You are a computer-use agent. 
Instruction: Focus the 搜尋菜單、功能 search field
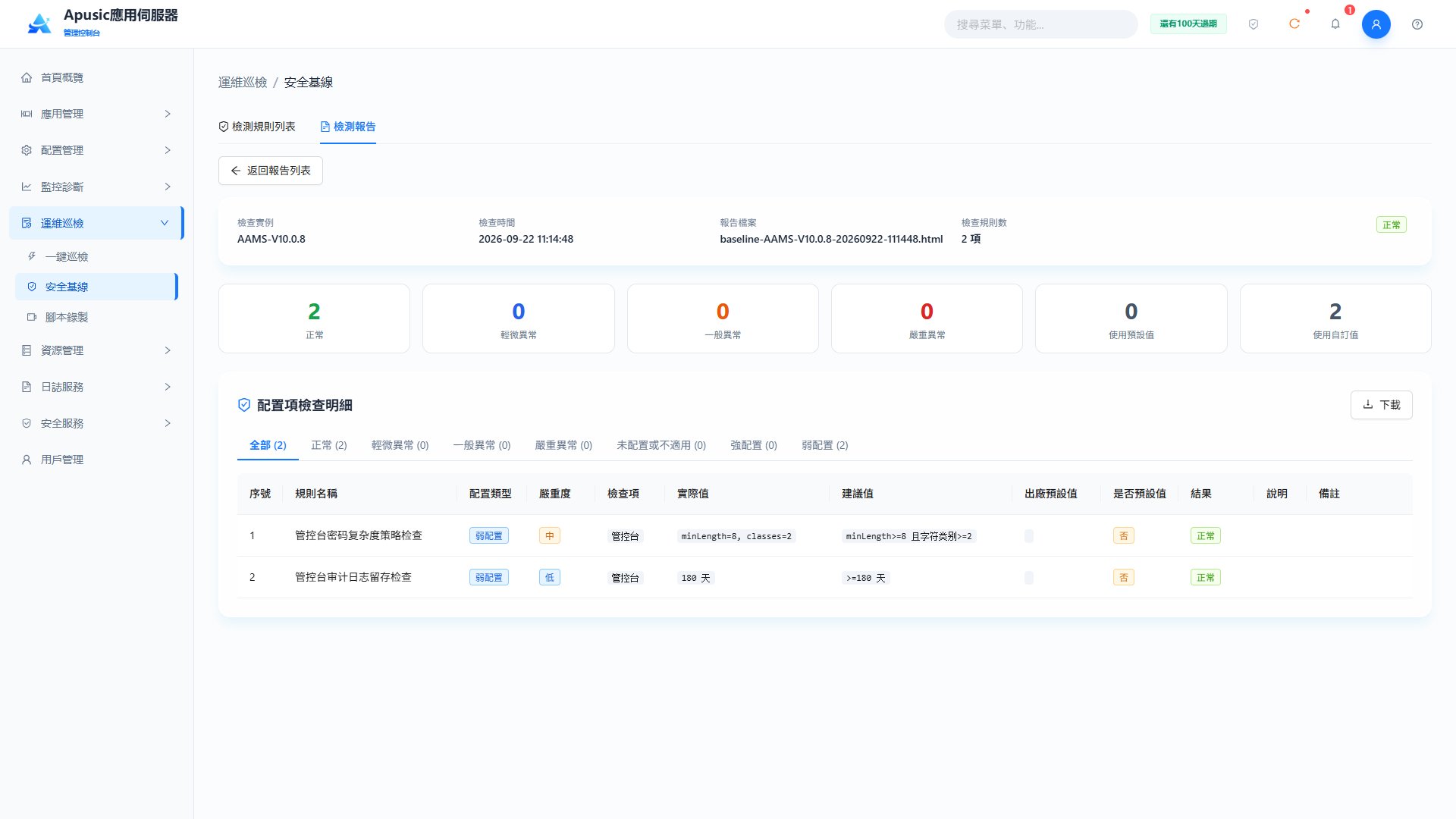(x=1040, y=24)
